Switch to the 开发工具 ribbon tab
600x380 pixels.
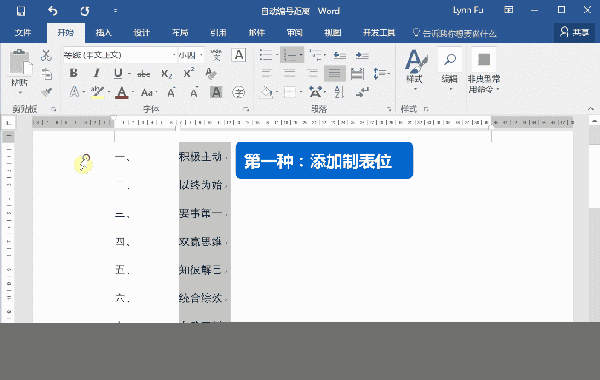click(x=378, y=33)
